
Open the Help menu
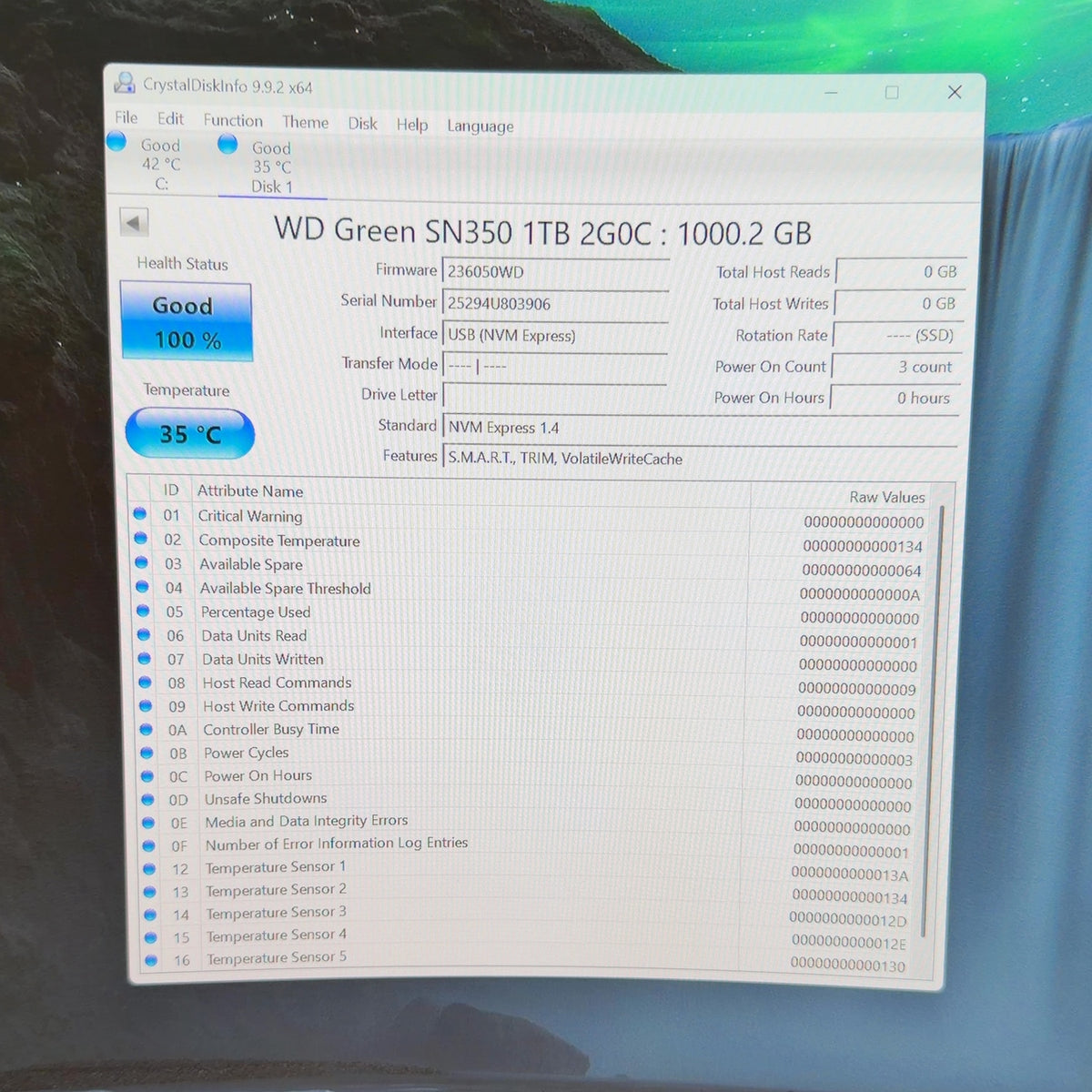411,124
